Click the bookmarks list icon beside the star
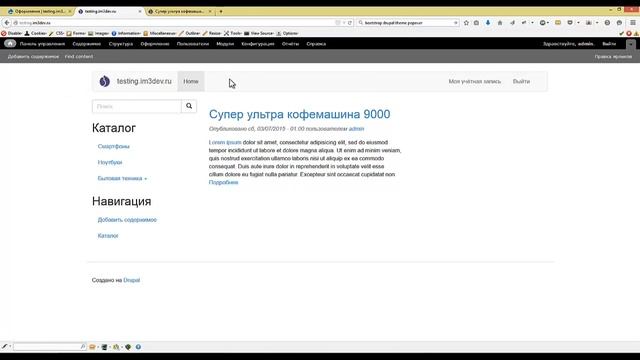 pos(476,23)
